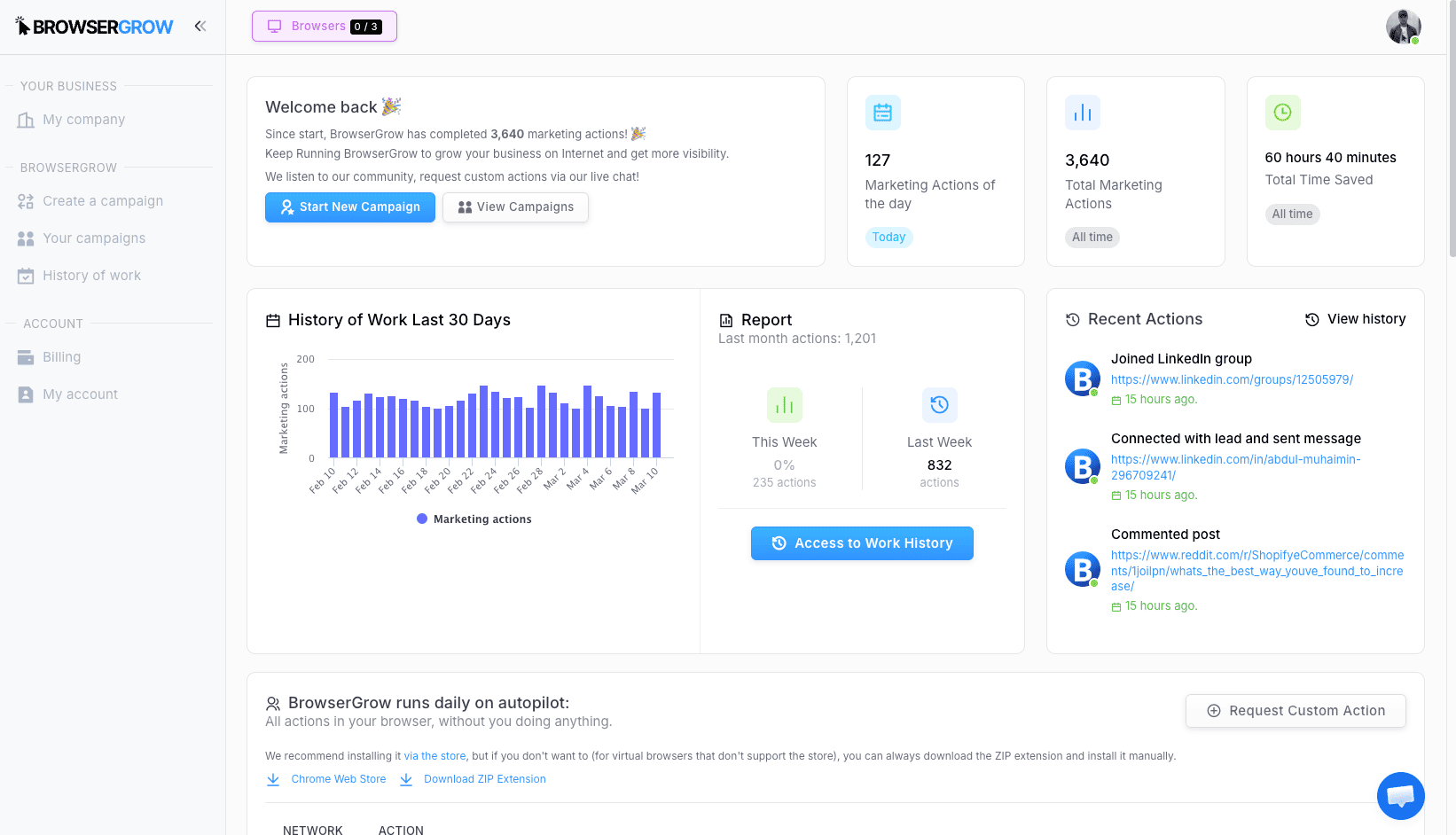Select the ACTION column header
The image size is (1456, 835).
click(x=401, y=829)
